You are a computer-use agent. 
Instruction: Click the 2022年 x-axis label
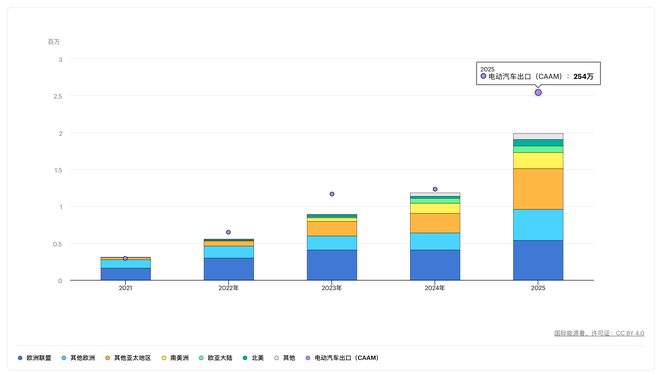click(229, 288)
